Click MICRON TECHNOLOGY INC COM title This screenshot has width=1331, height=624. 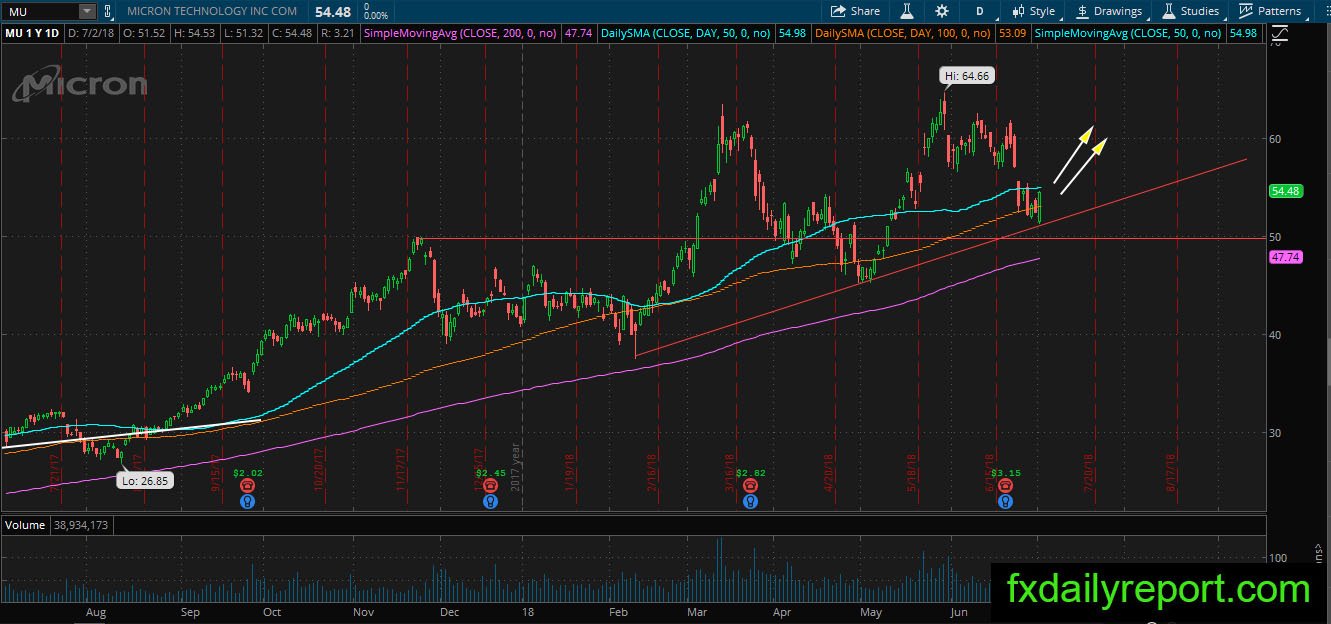(x=212, y=11)
